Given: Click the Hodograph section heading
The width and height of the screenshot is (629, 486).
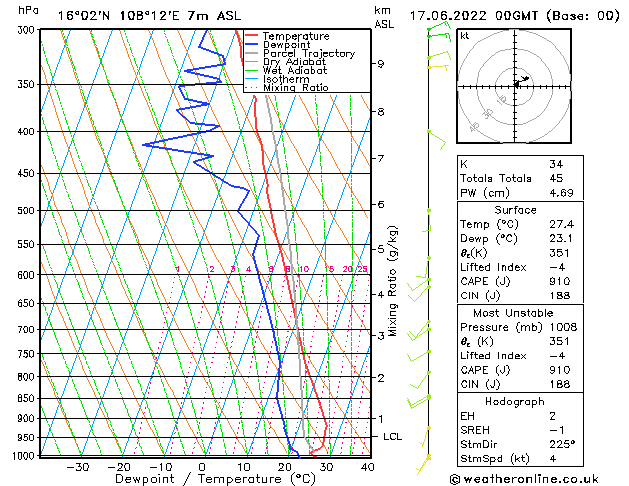Looking at the screenshot, I should [x=515, y=402].
